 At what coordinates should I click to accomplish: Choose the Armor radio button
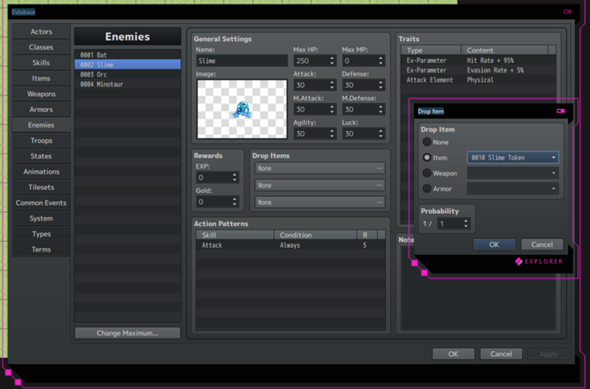coord(427,188)
